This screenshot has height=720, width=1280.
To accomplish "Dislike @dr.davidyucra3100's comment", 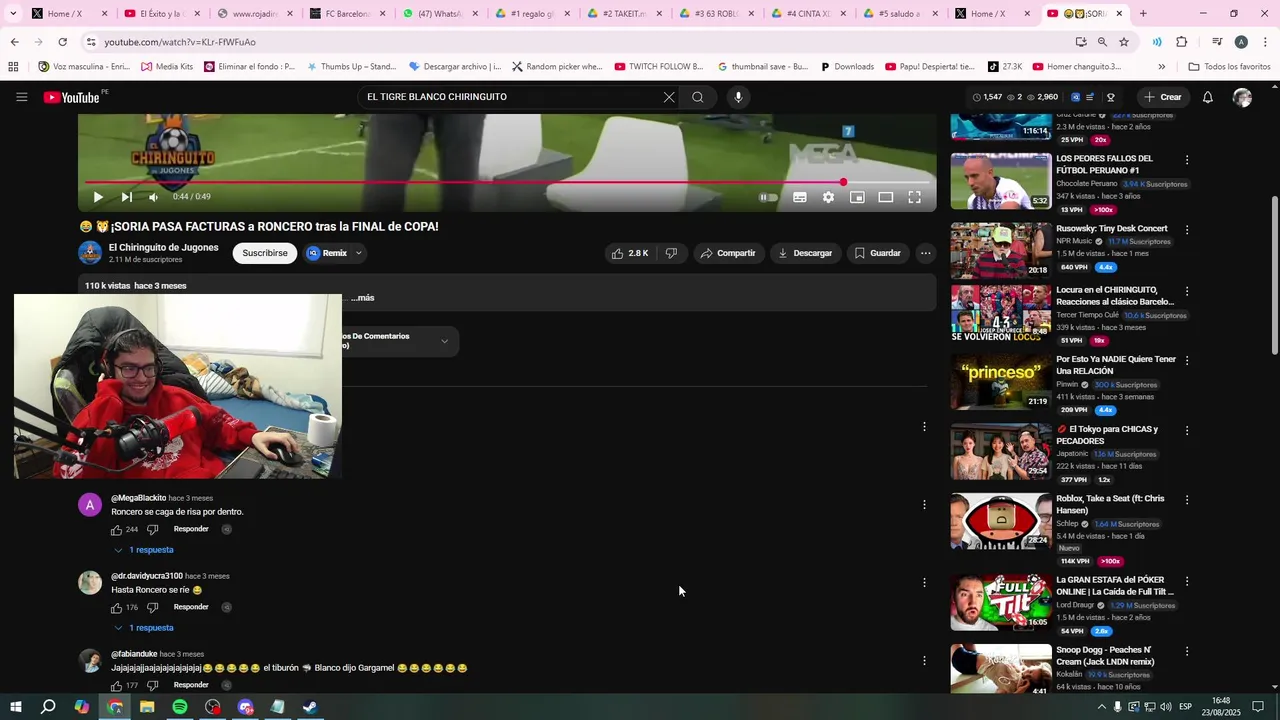I will (x=153, y=607).
